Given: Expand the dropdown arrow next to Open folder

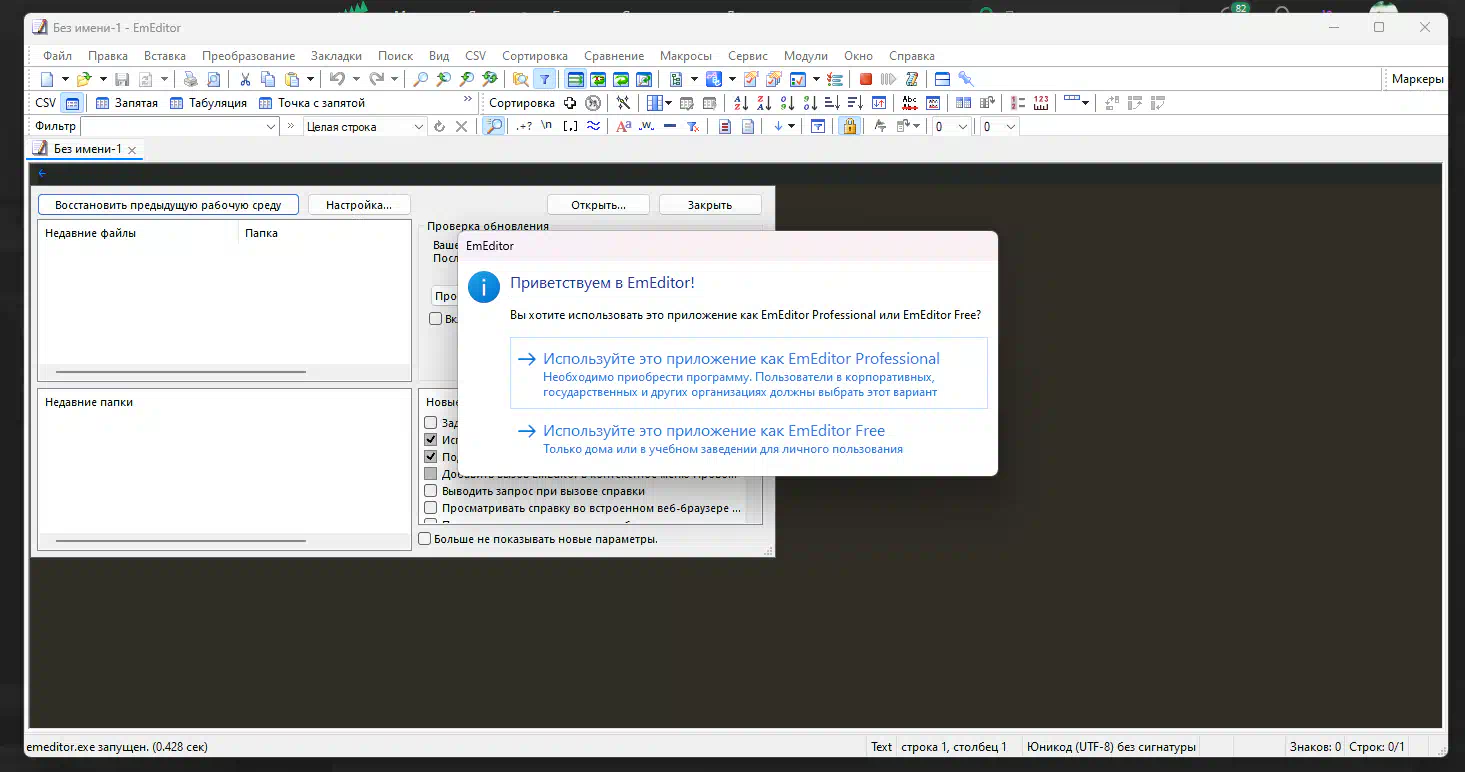Looking at the screenshot, I should point(103,79).
